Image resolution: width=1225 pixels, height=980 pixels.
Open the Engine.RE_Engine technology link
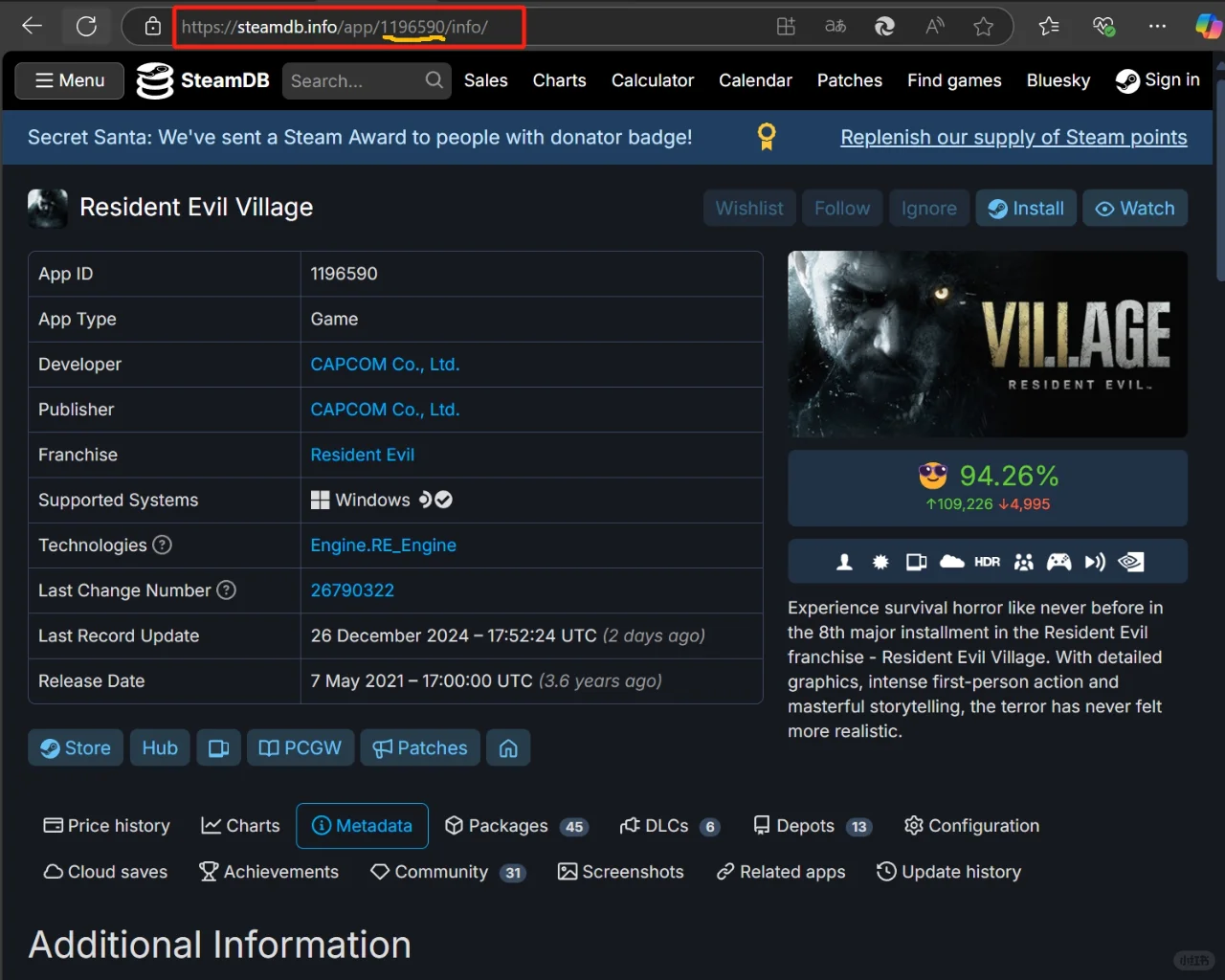pos(384,546)
